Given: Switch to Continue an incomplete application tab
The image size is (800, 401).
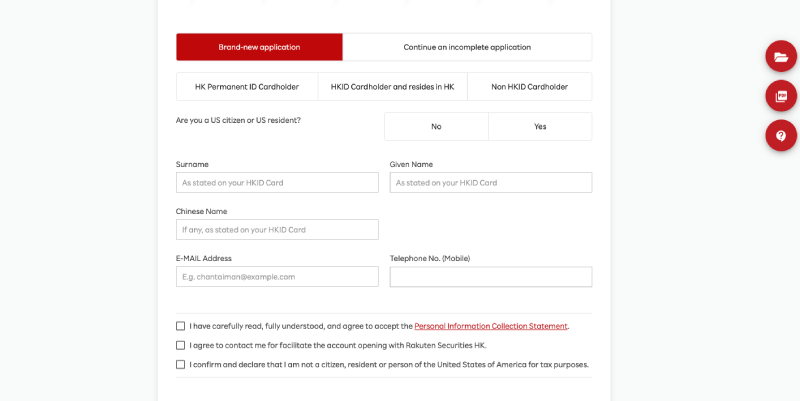Looking at the screenshot, I should pos(467,47).
